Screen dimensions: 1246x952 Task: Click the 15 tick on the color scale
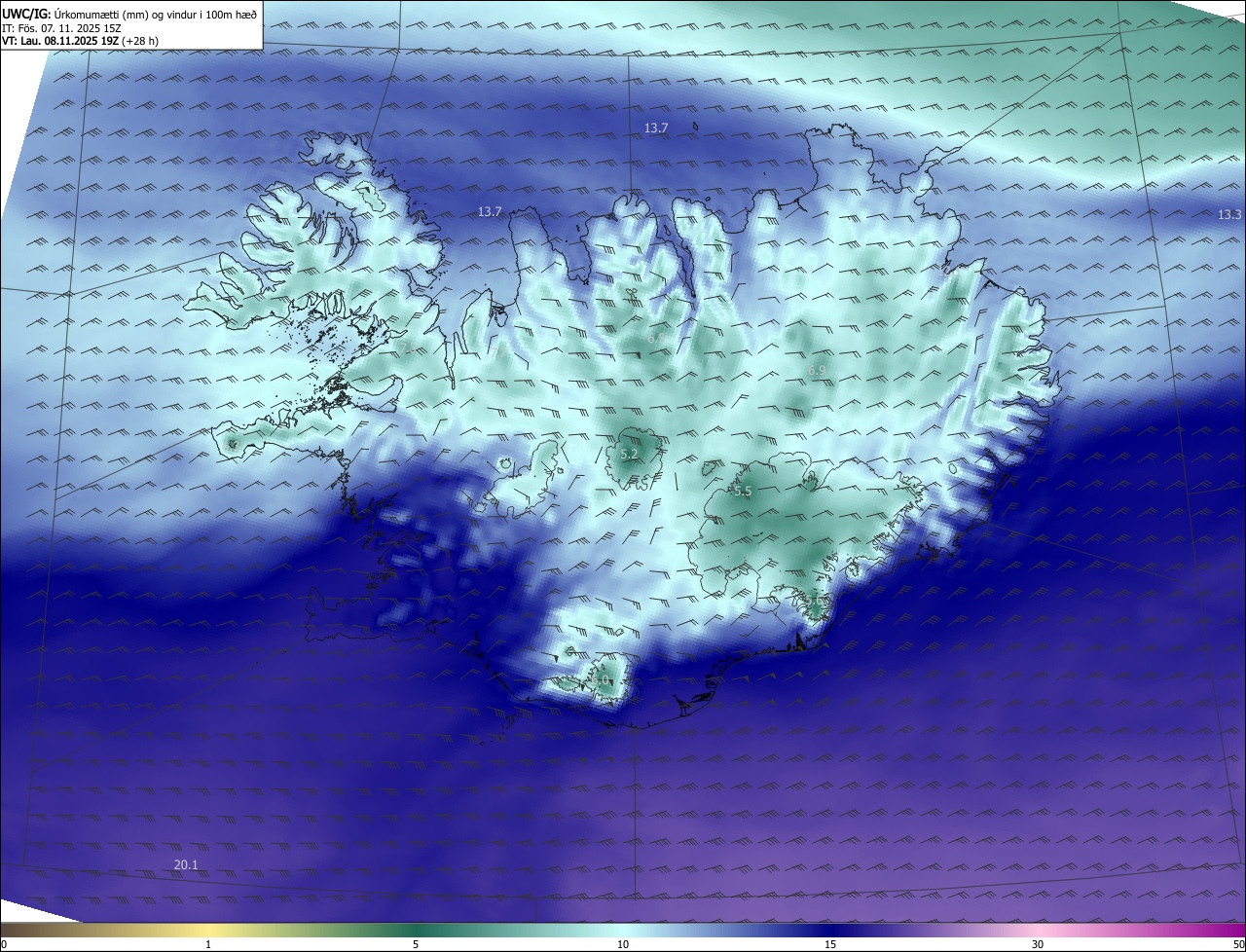[x=830, y=944]
